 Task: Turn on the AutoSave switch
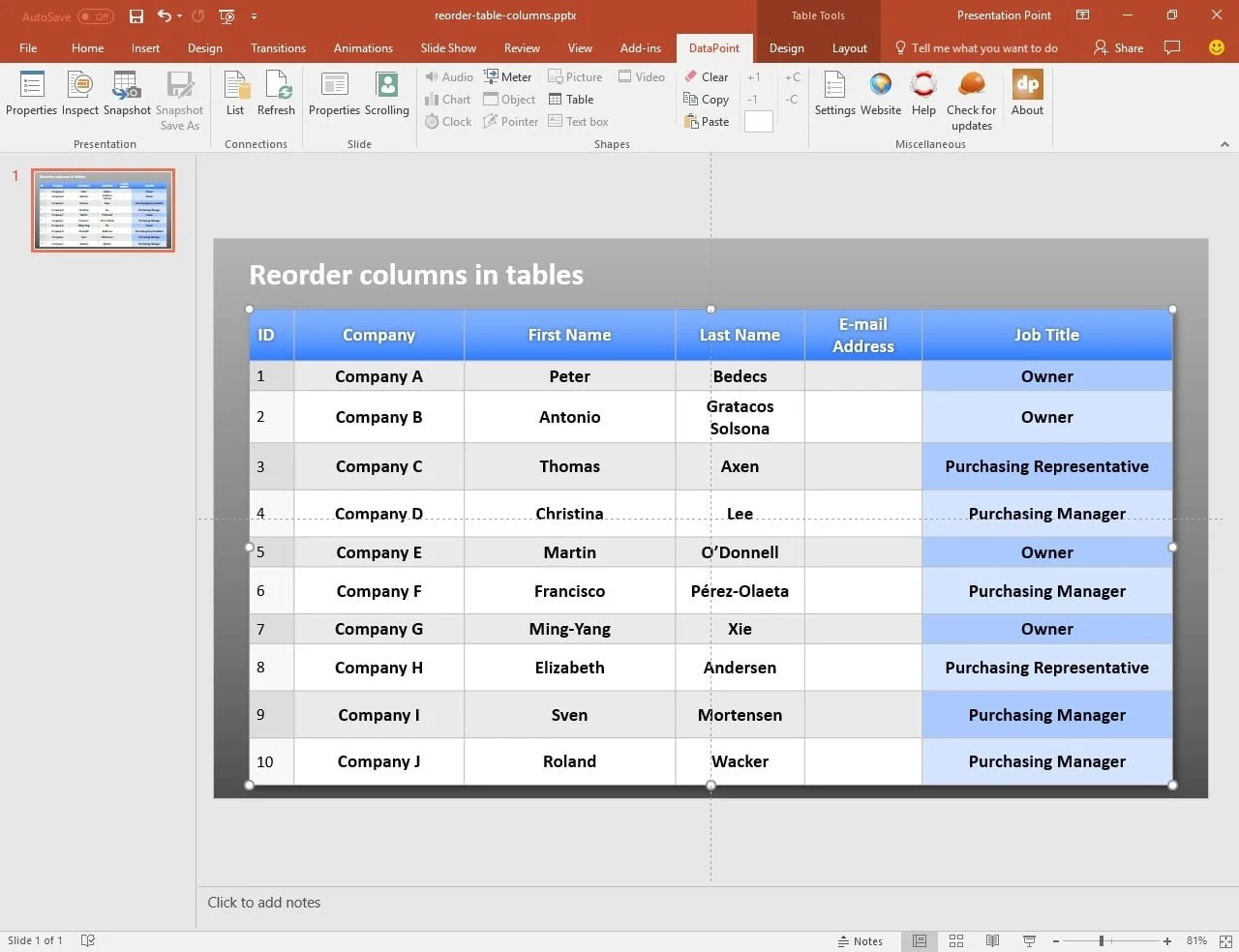pyautogui.click(x=92, y=16)
